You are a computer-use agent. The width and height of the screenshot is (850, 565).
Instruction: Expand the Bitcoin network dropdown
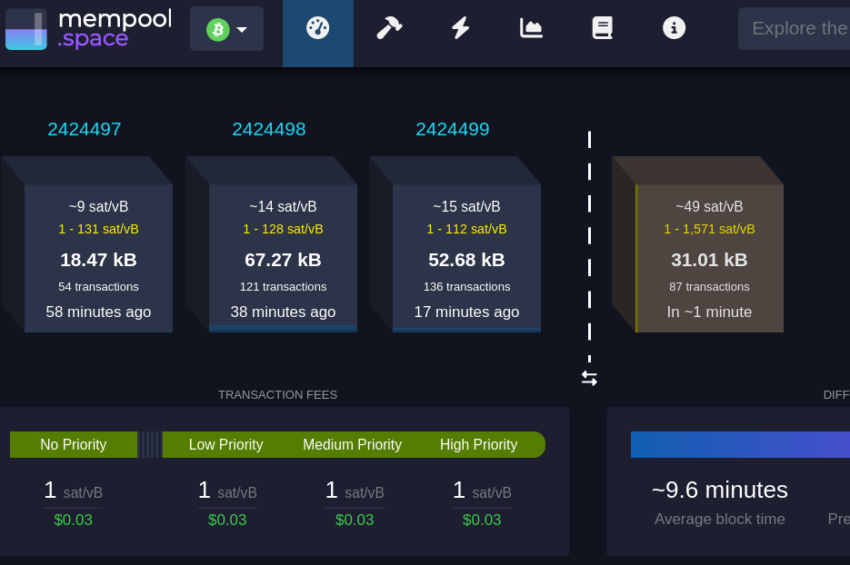point(227,29)
